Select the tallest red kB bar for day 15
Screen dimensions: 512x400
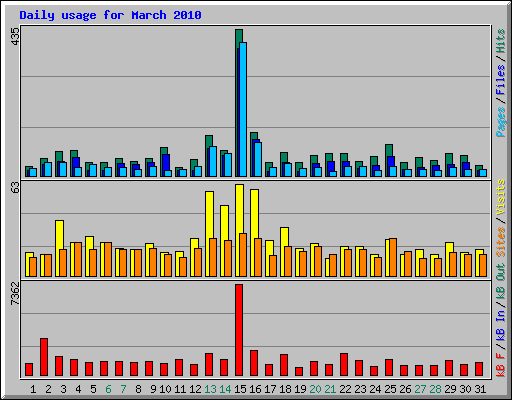click(239, 330)
